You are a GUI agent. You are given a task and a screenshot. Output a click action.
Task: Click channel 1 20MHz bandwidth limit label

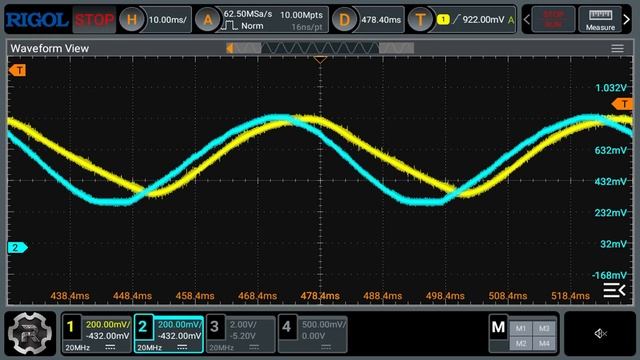coord(78,348)
